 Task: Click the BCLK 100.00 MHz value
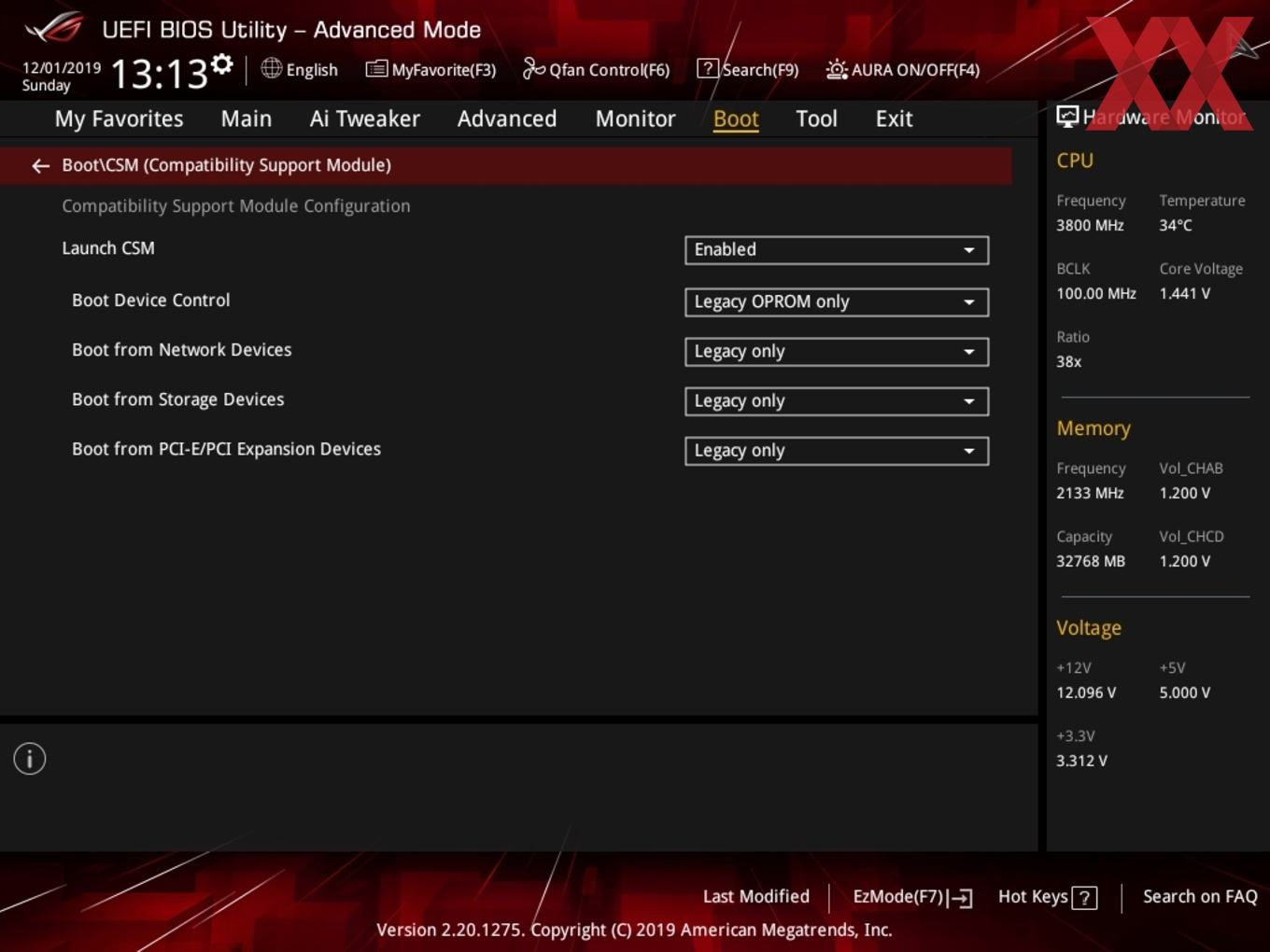pyautogui.click(x=1096, y=294)
